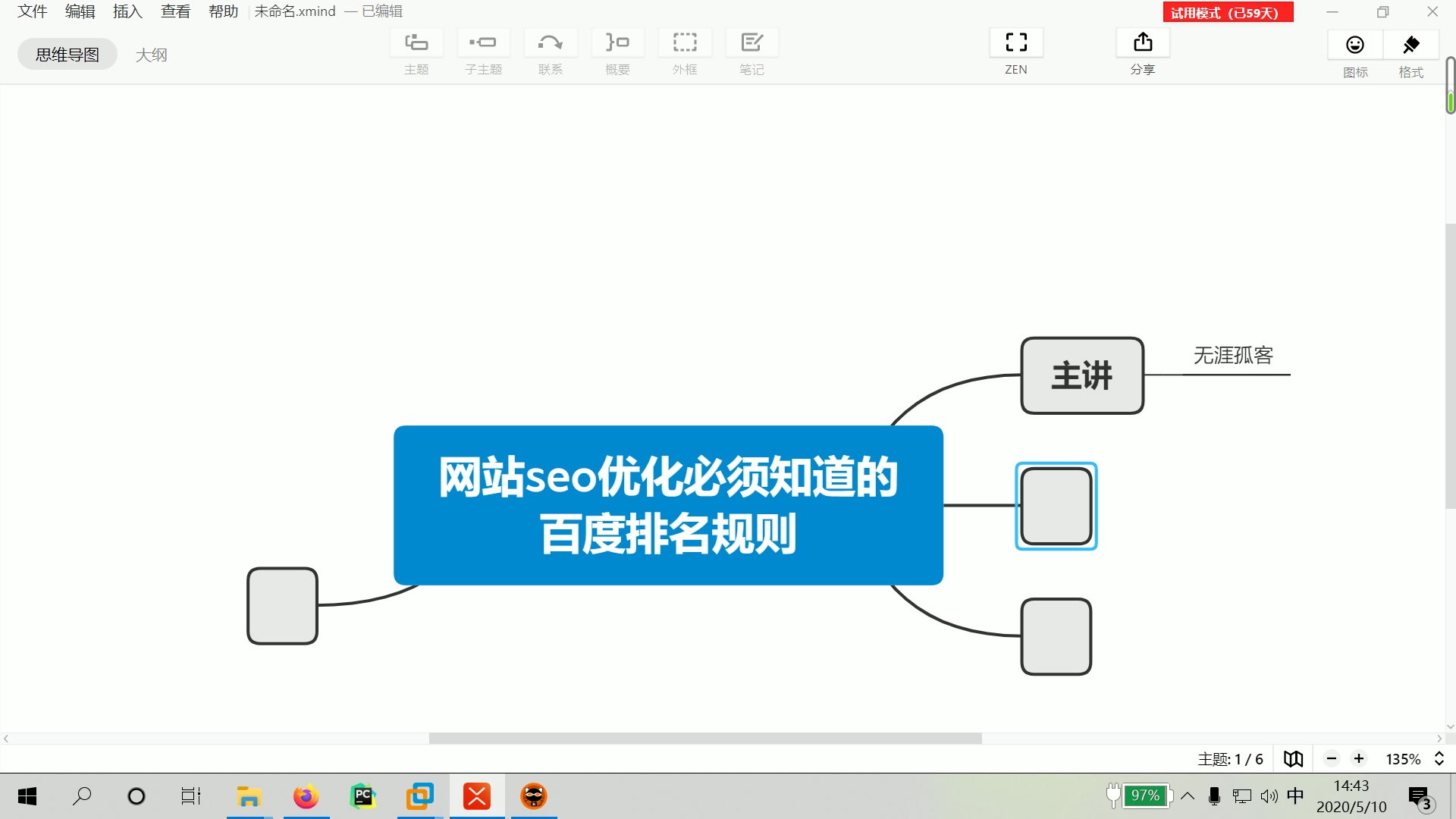Enter ZEN fullscreen mode
The width and height of the screenshot is (1456, 819).
pyautogui.click(x=1016, y=42)
